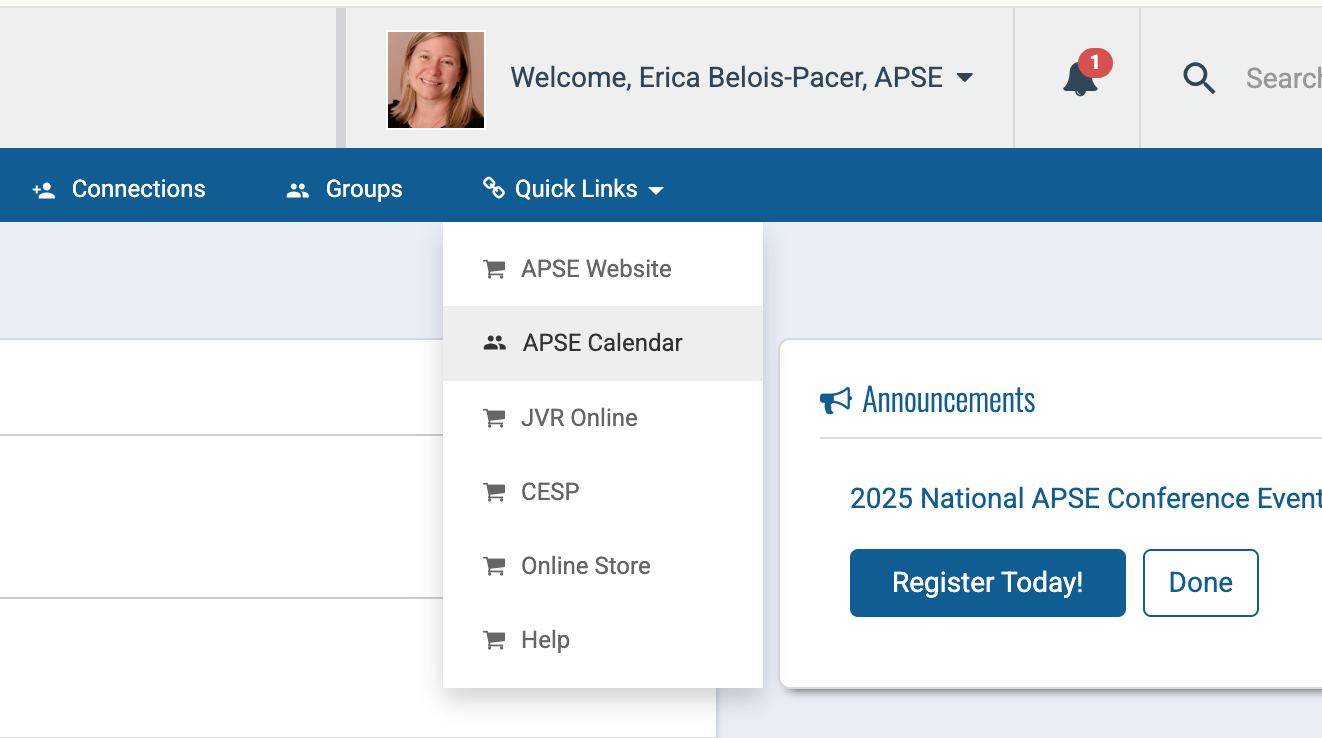Click the Announcements megaphone icon

(835, 401)
